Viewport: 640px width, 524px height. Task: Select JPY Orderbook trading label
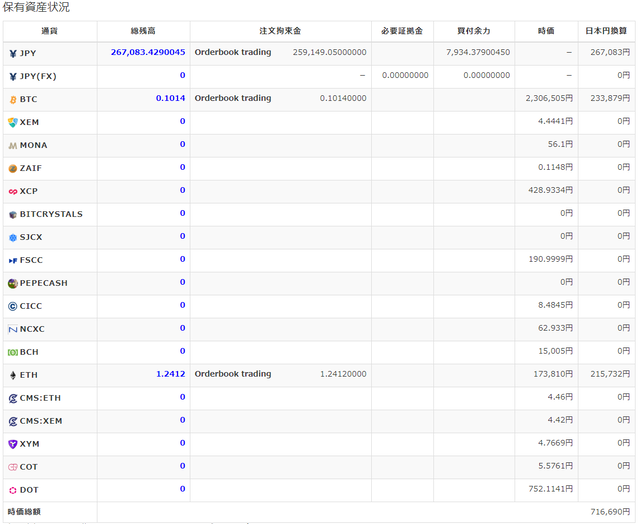coord(233,52)
